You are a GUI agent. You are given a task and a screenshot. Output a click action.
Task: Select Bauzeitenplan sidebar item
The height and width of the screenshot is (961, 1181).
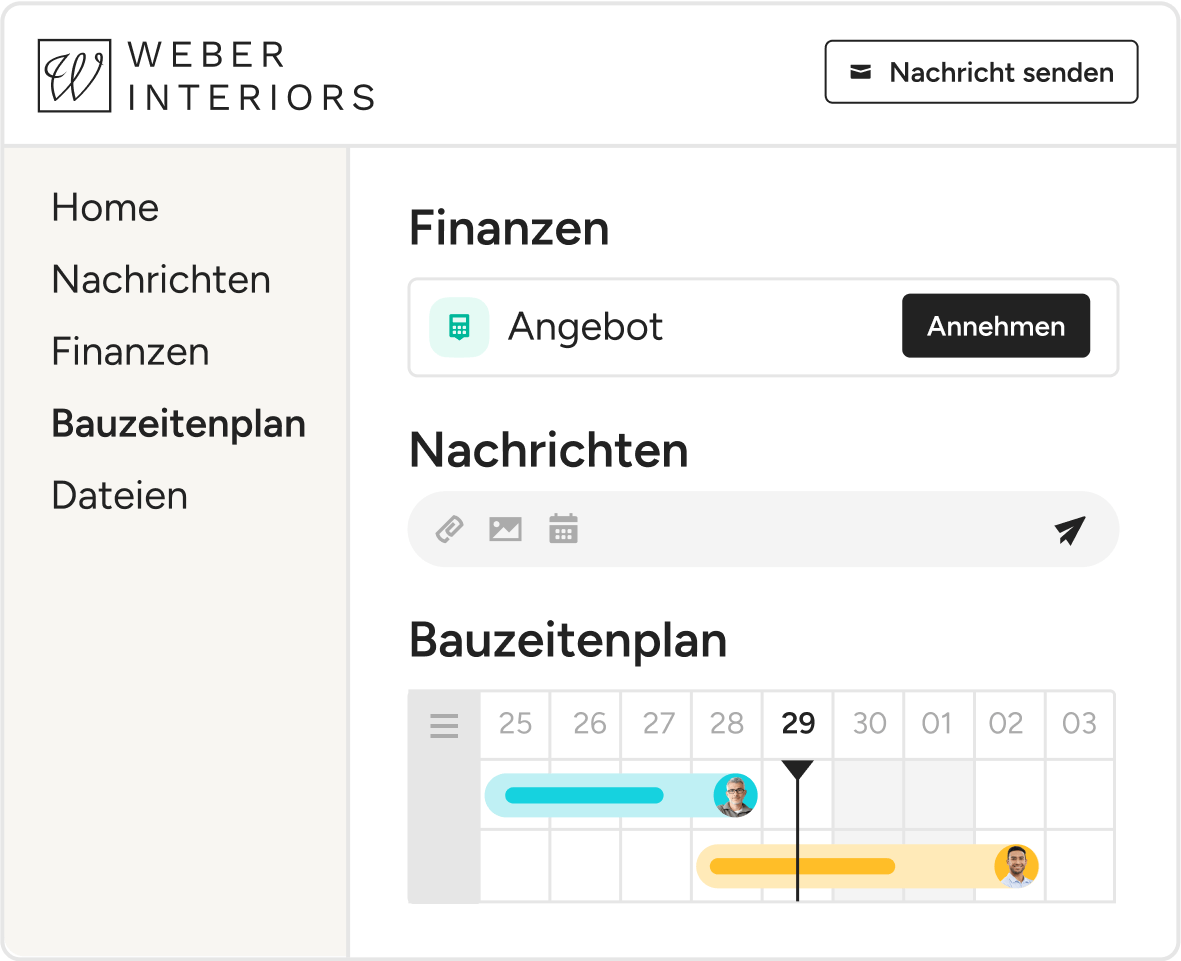pos(179,424)
